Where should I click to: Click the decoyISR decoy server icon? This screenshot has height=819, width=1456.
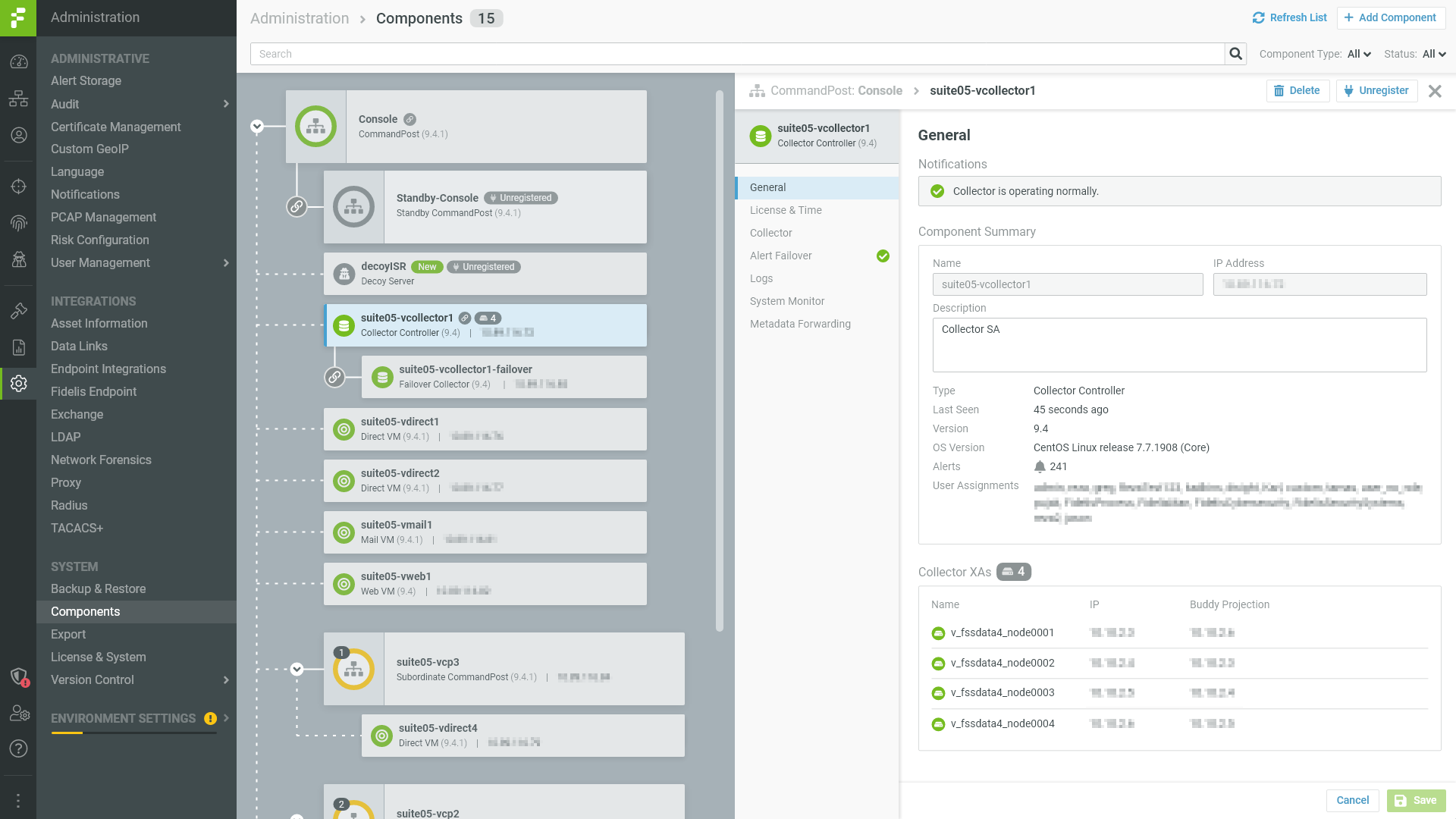[x=344, y=274]
